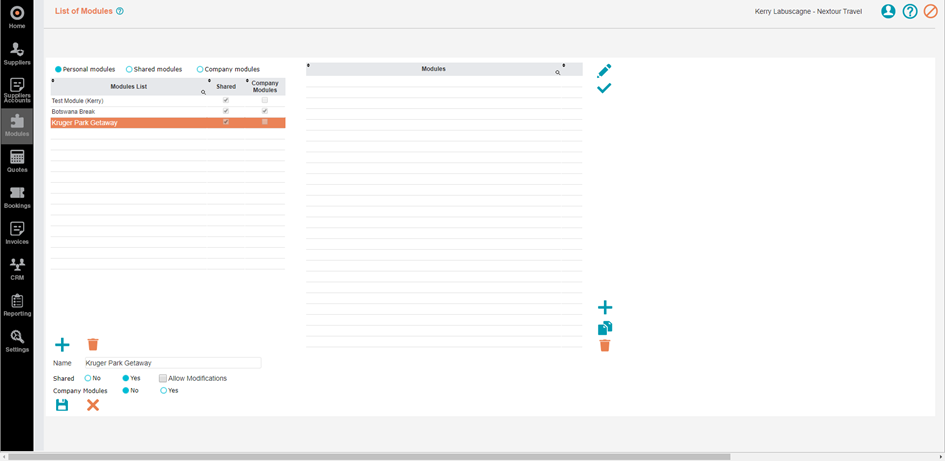Set Shared option to Yes
The image size is (945, 461).
(x=126, y=378)
